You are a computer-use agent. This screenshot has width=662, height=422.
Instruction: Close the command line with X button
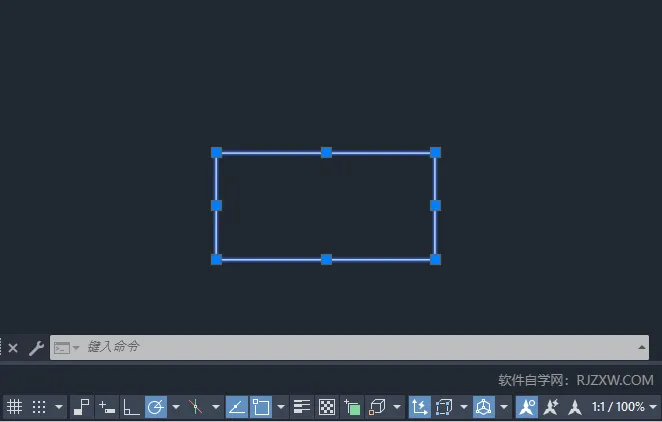point(13,348)
